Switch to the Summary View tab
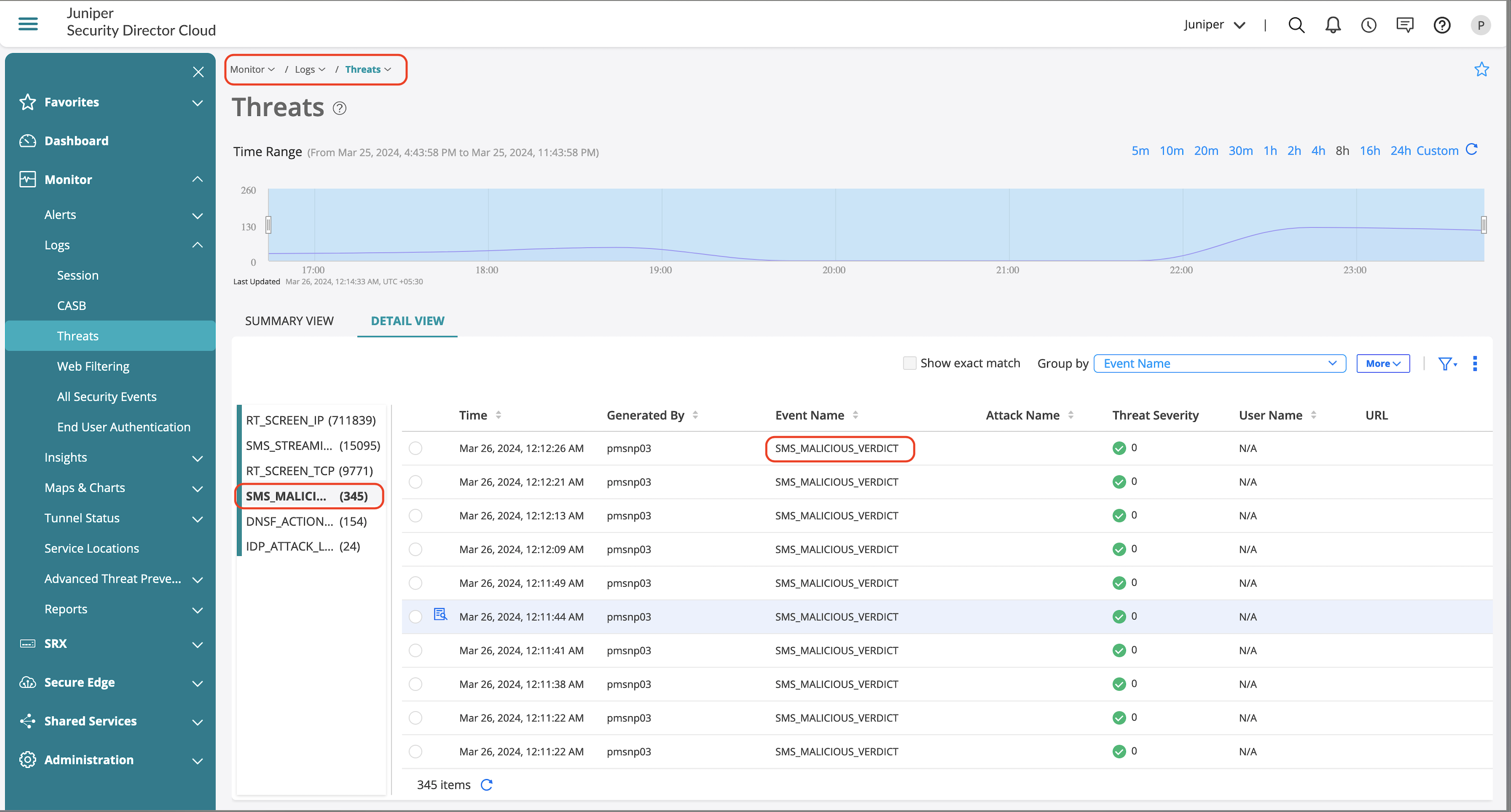This screenshot has height=812, width=1511. point(289,321)
